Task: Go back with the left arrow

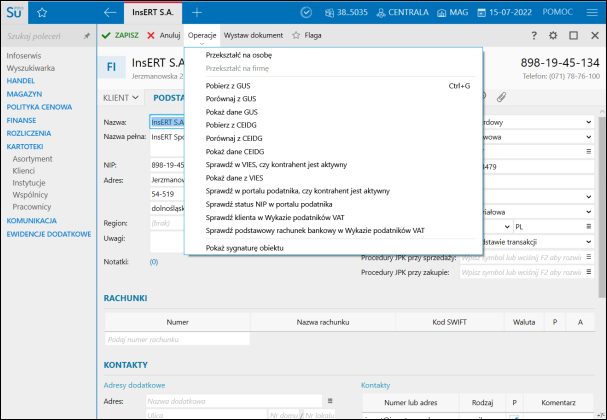Action: [110, 13]
